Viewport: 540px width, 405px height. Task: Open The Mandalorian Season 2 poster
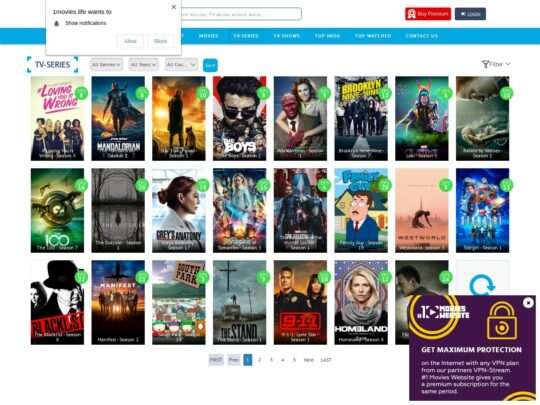pos(118,118)
